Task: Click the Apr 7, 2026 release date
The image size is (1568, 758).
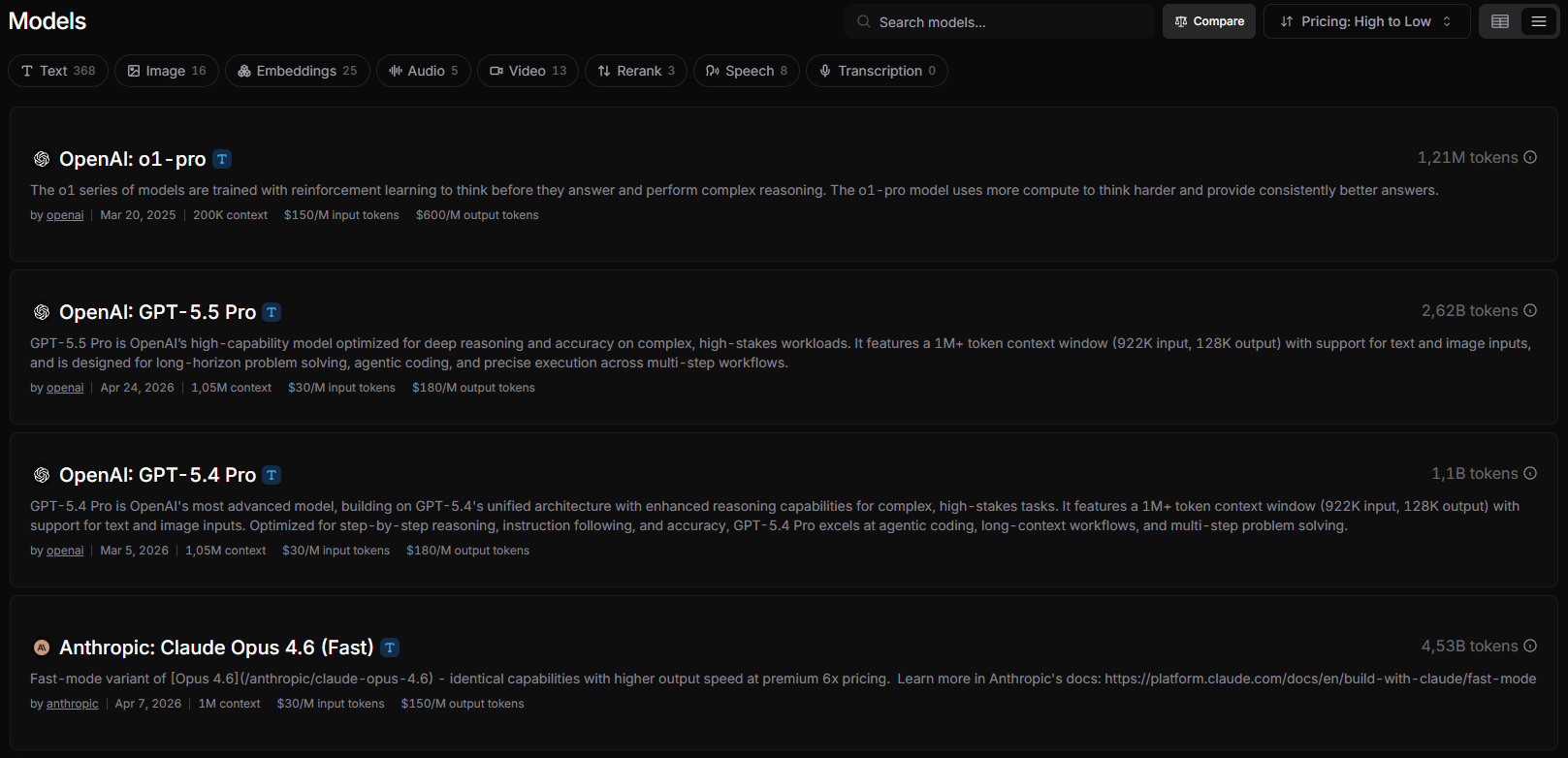Action: coord(148,704)
